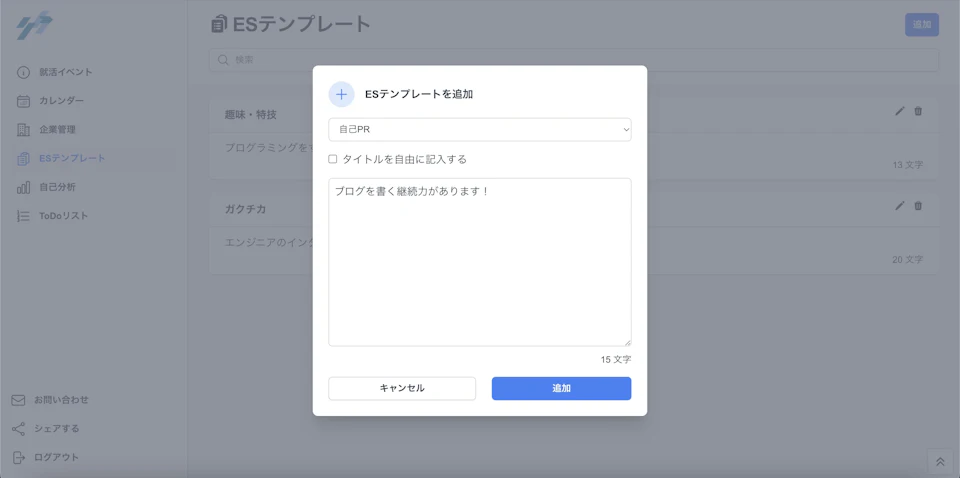Edit the ガクチカ template with pencil icon
960x478 pixels.
[x=899, y=206]
